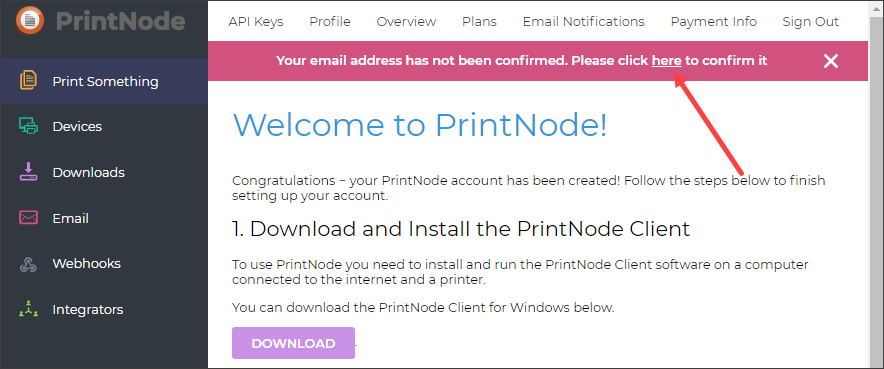Open the Devices sidebar menu label
Screen dimensions: 884x369
click(x=77, y=126)
